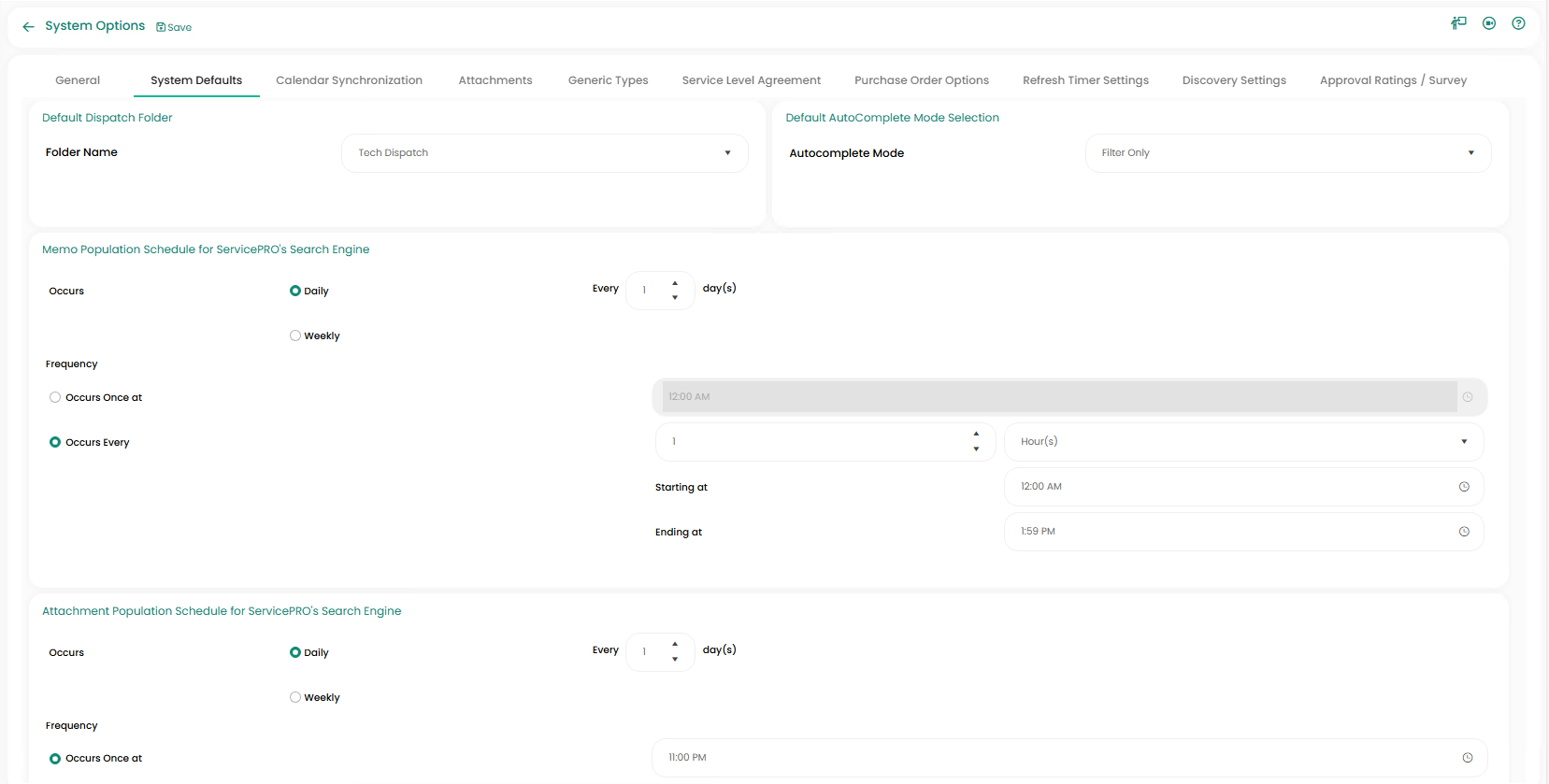Decrease Memo schedule Every day(s) value

pyautogui.click(x=675, y=297)
